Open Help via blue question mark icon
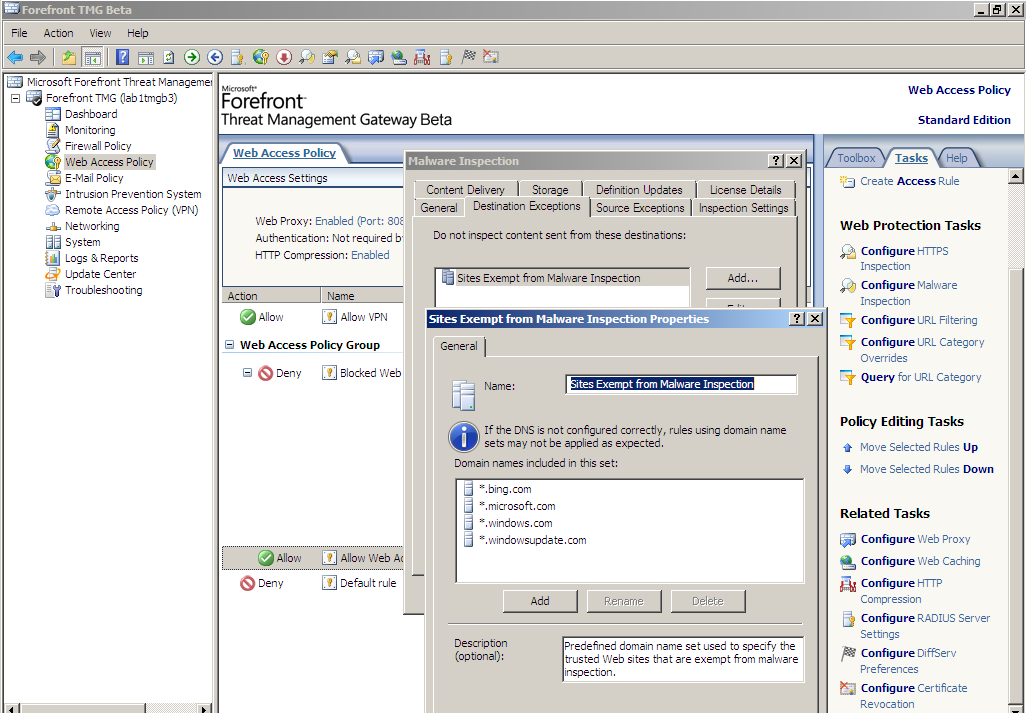 tap(122, 58)
